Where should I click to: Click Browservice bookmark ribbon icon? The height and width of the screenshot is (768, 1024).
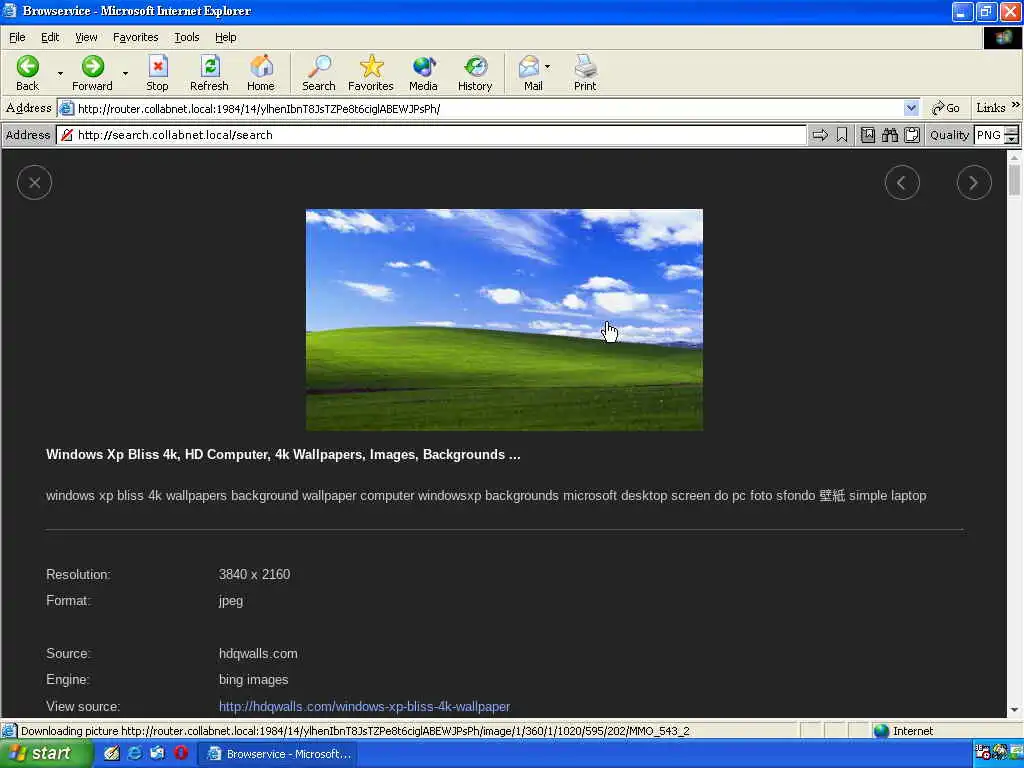point(842,135)
